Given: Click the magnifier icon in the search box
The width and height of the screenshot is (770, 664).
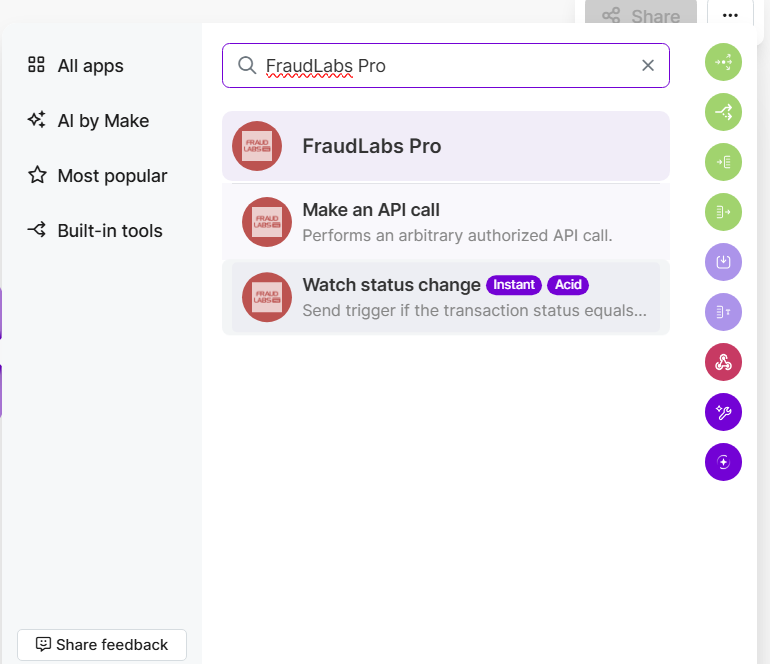Looking at the screenshot, I should coord(247,65).
